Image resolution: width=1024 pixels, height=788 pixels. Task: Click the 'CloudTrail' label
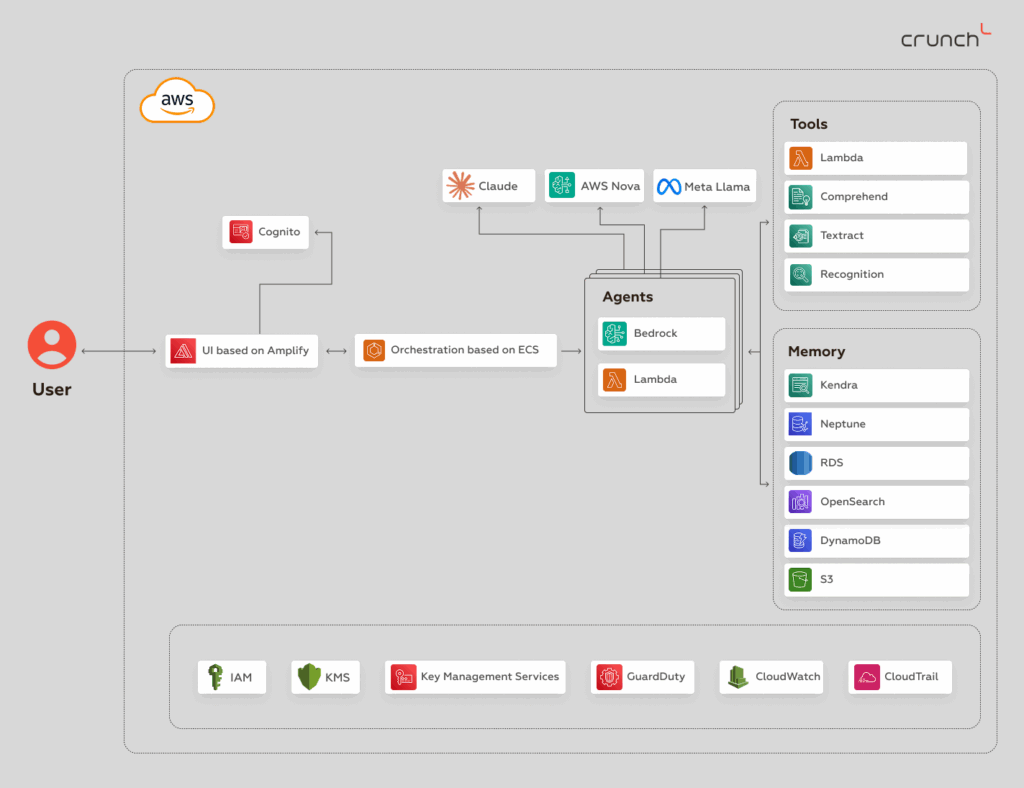(x=911, y=677)
